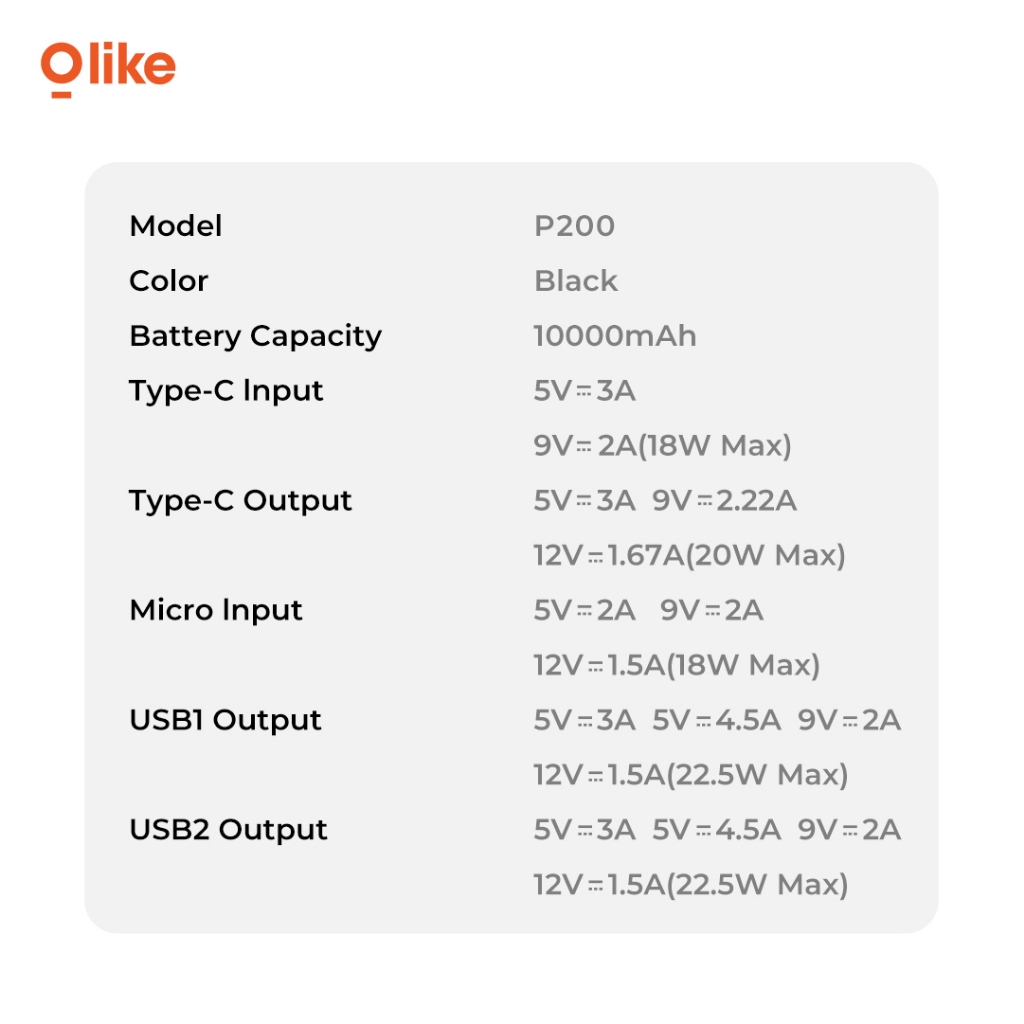Click the Color label
Screen dimensions: 1024x1024
169,281
